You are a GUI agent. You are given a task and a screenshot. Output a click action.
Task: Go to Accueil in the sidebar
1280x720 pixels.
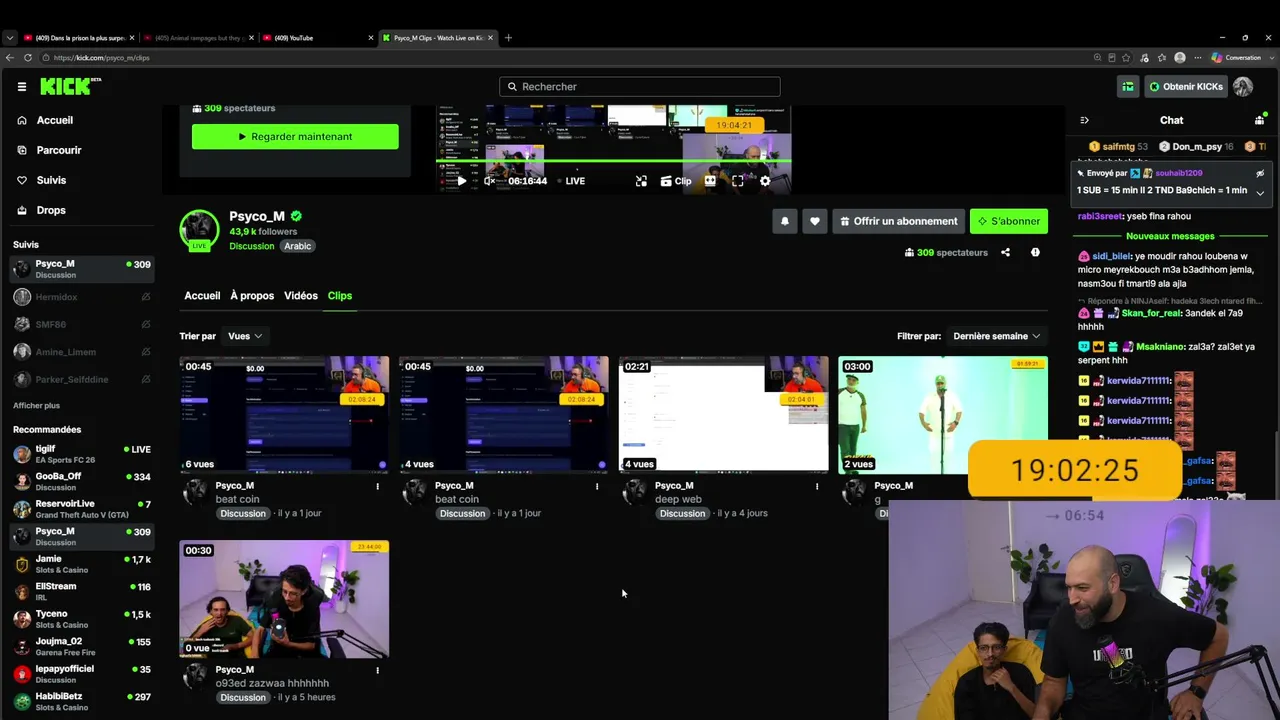click(55, 120)
